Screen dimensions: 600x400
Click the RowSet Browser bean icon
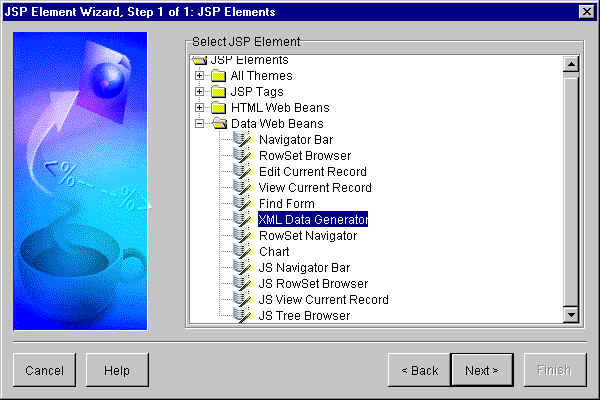coord(243,156)
